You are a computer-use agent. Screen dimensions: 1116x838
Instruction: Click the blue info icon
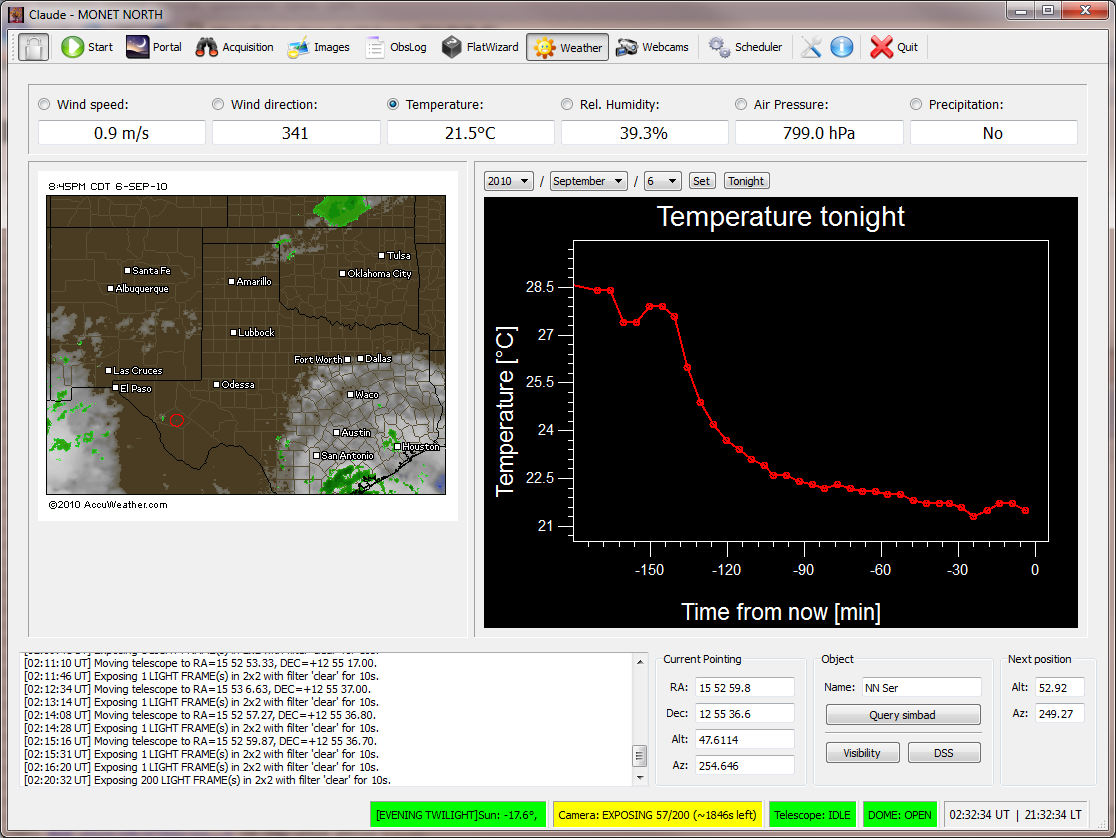842,47
